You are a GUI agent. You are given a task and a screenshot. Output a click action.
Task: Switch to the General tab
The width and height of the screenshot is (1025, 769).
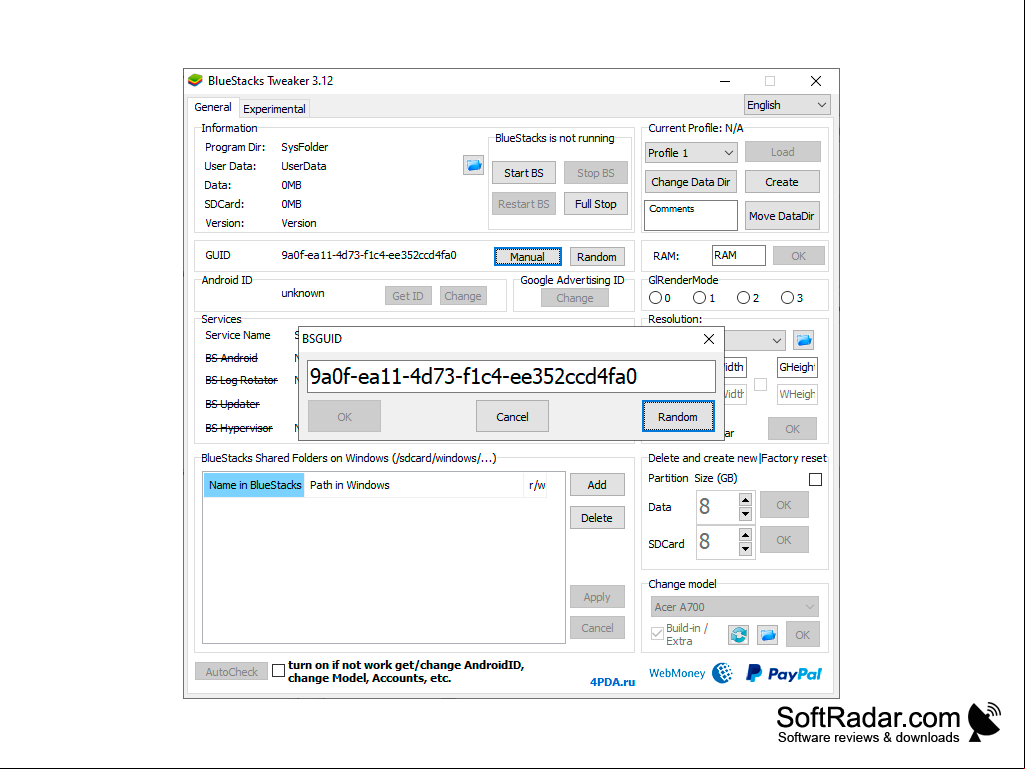pos(212,107)
